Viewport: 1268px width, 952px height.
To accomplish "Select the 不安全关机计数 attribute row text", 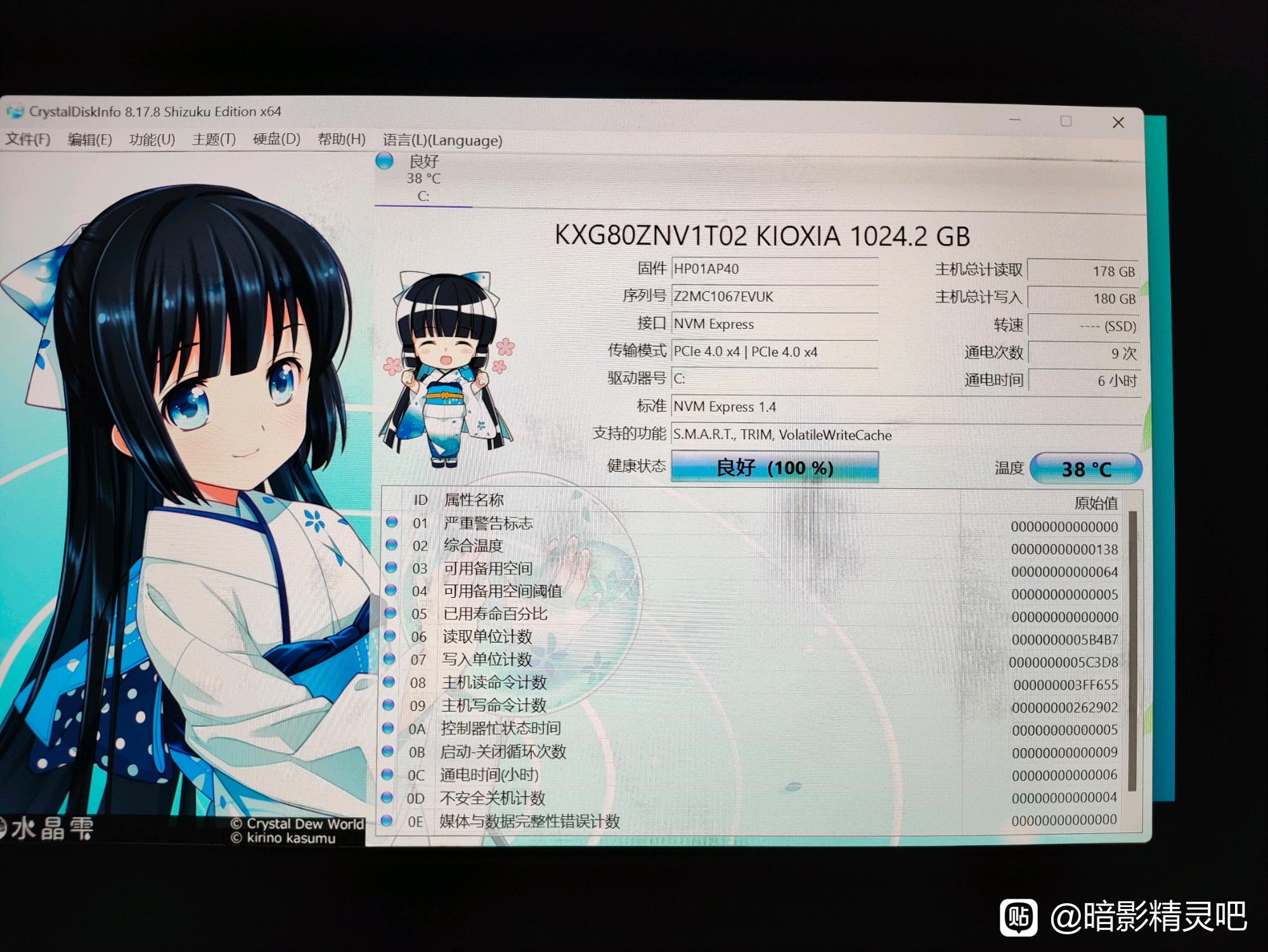I will coord(493,798).
